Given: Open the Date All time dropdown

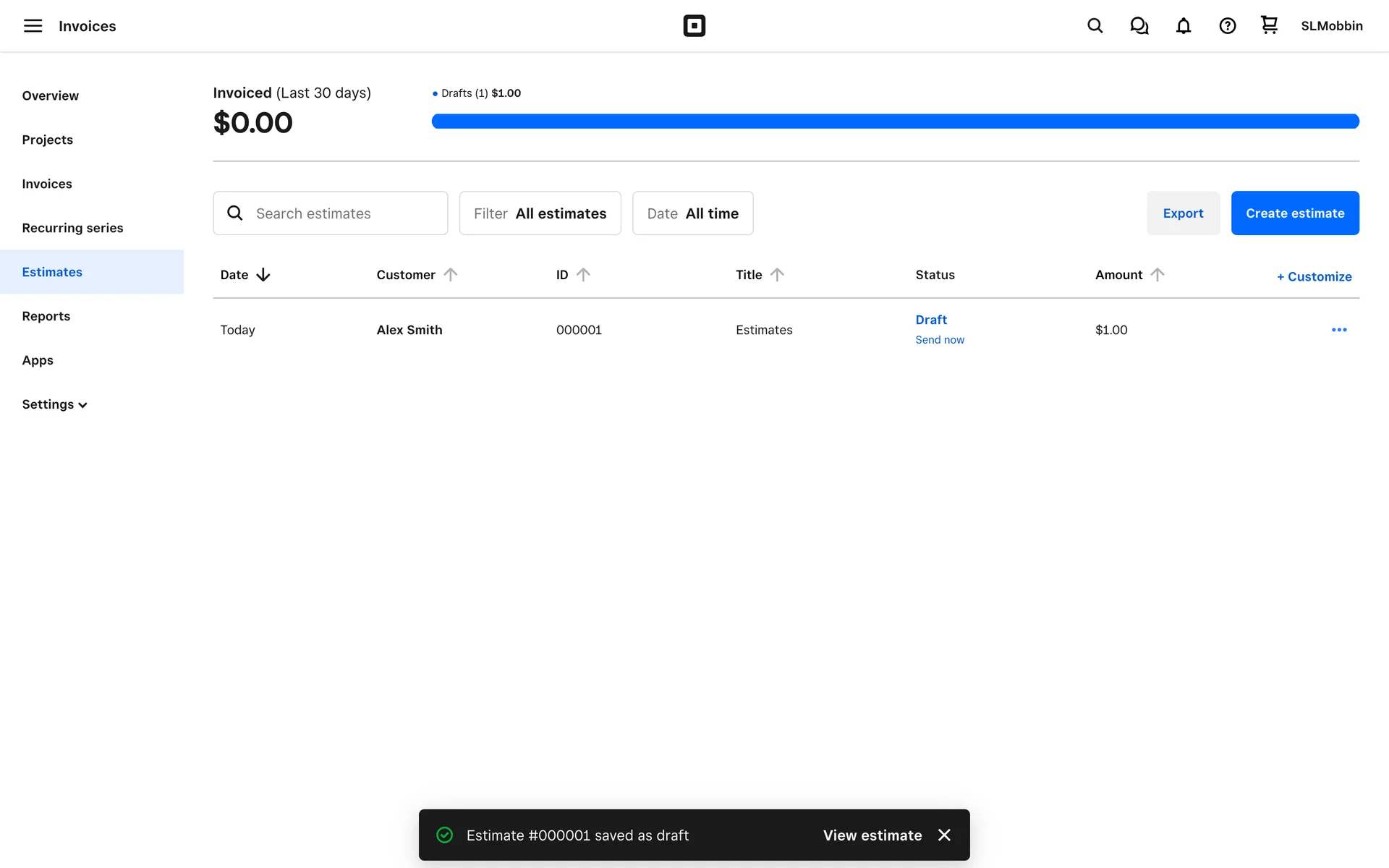Looking at the screenshot, I should tap(692, 213).
